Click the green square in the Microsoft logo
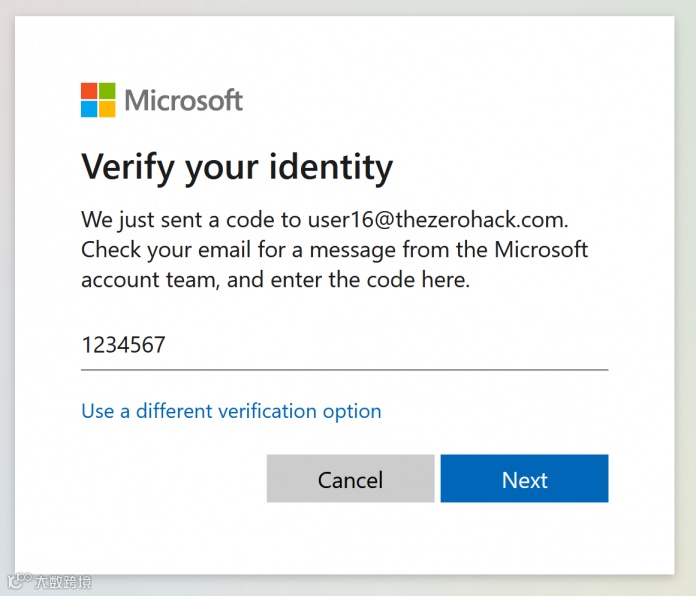696x596 pixels. click(107, 91)
